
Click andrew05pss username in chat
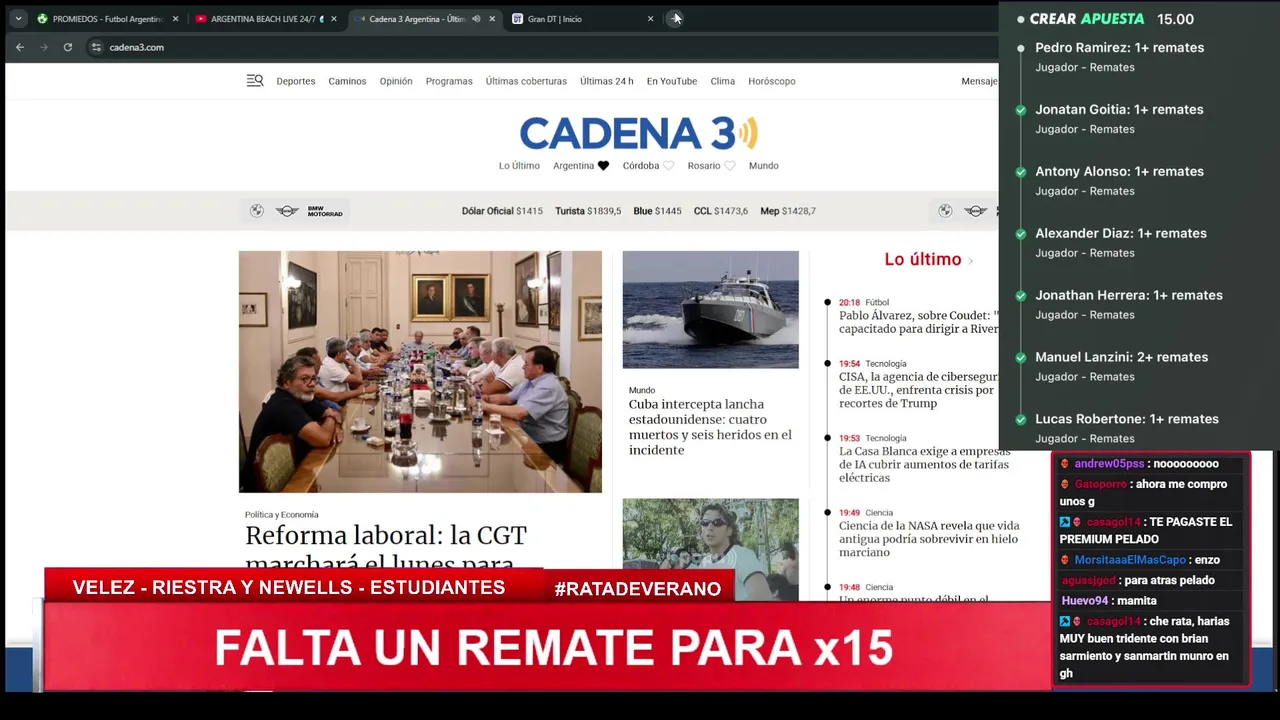click(x=1109, y=464)
